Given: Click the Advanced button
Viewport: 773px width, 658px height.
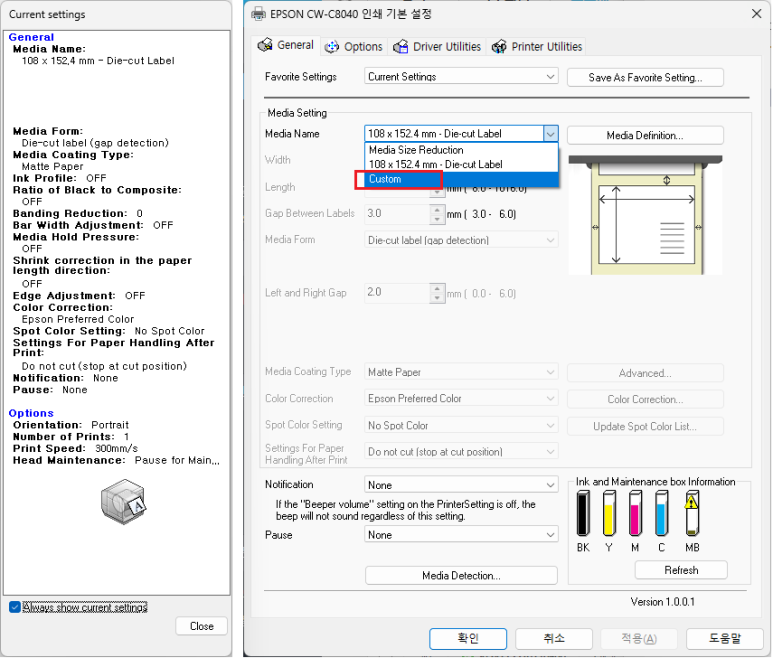Looking at the screenshot, I should click(645, 373).
